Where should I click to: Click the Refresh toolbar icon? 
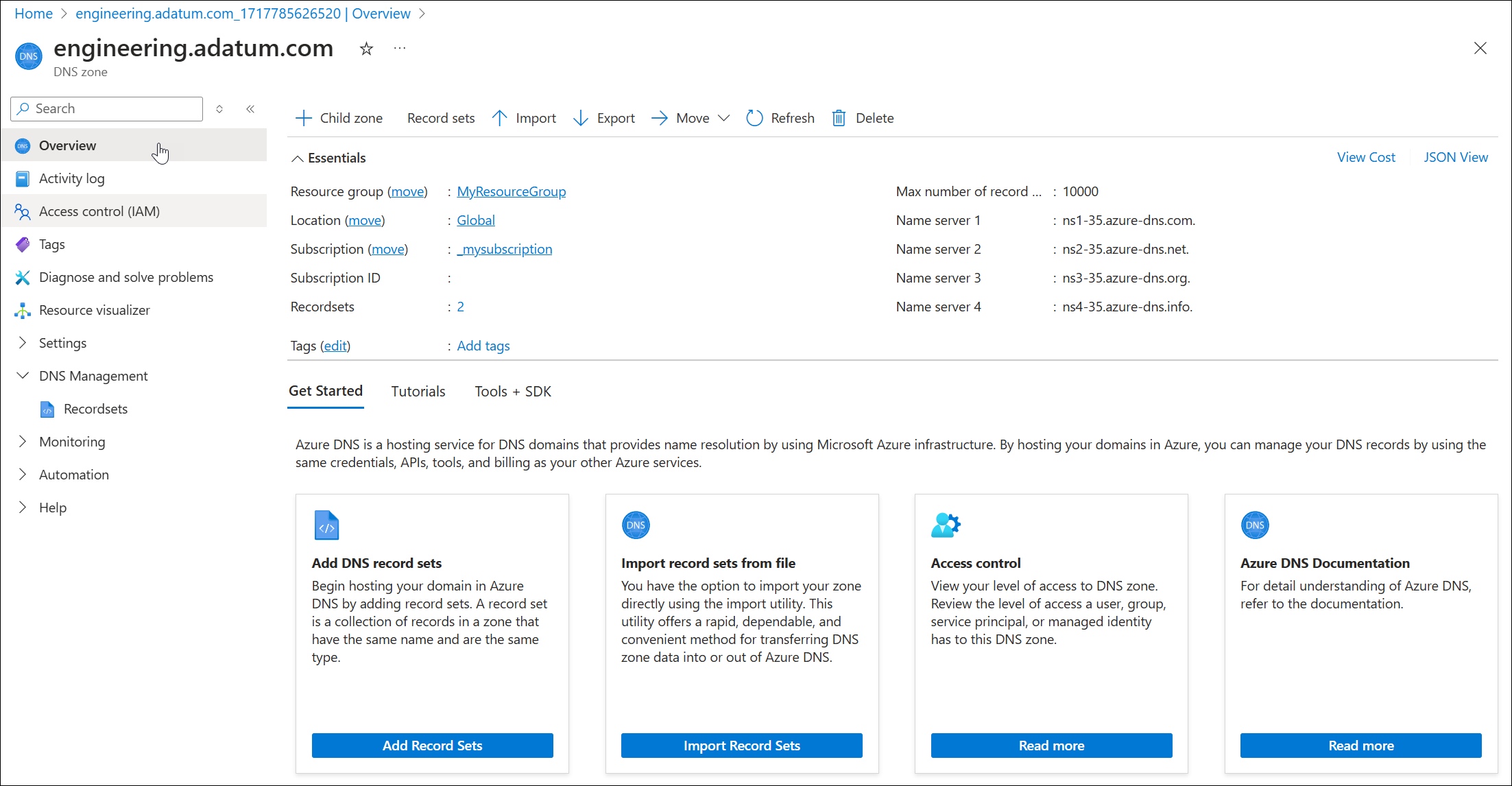point(754,118)
